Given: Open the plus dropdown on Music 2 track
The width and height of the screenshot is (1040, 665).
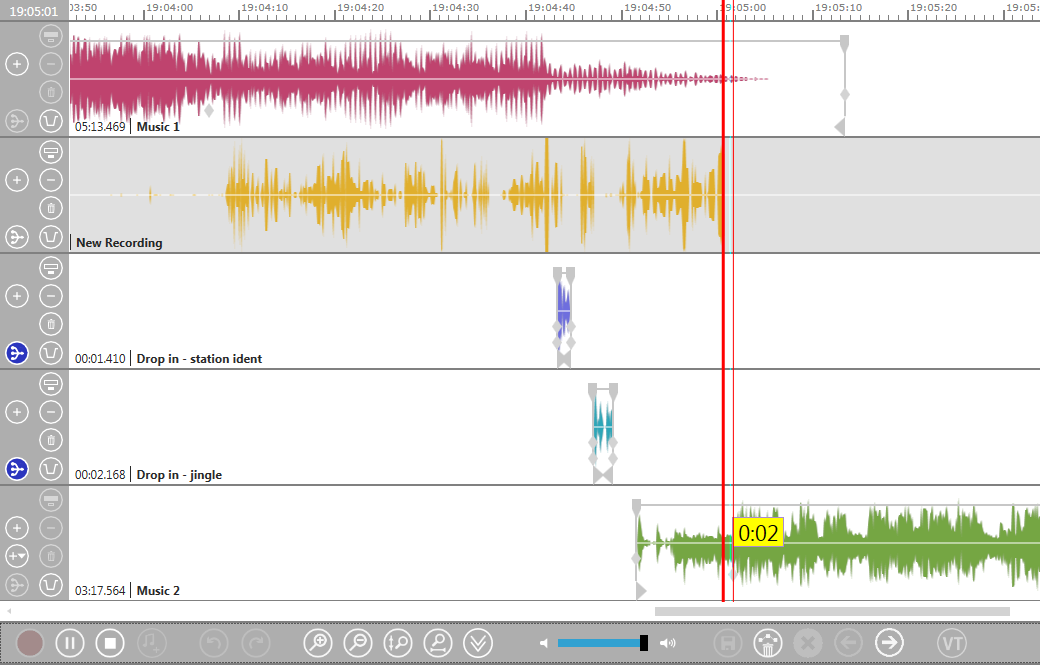Looking at the screenshot, I should pos(17,556).
